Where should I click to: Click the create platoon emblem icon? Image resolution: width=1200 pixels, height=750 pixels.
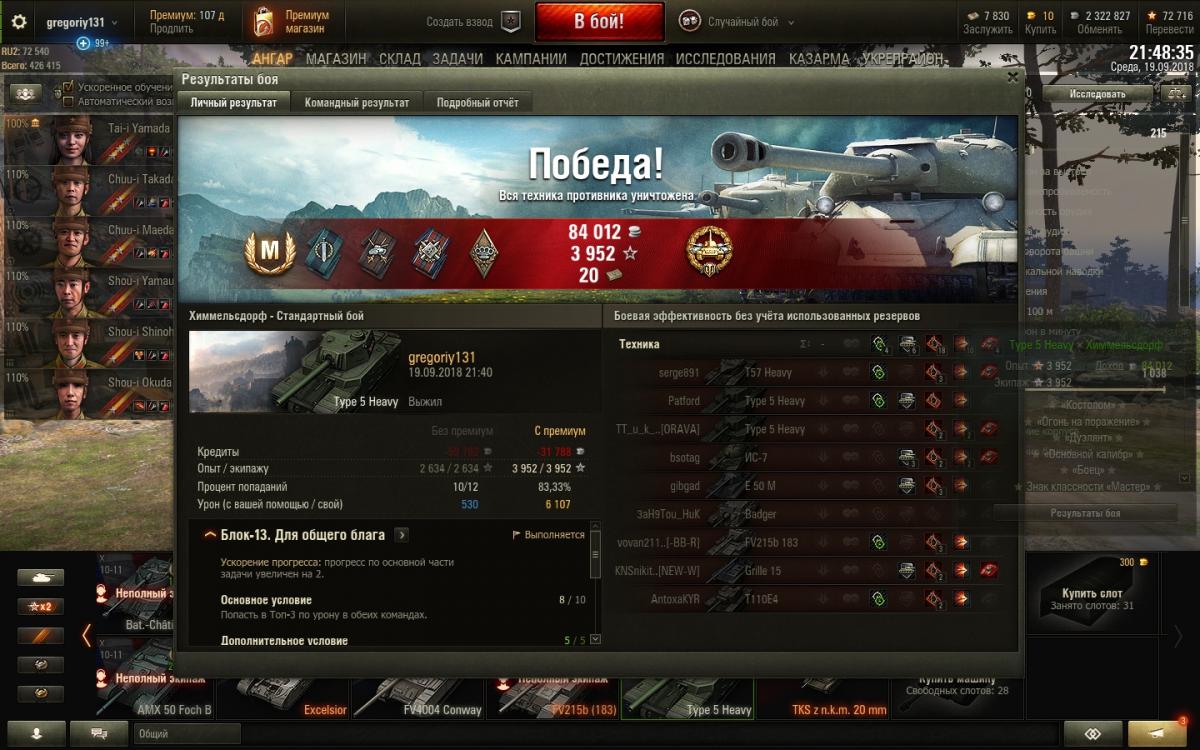click(511, 22)
